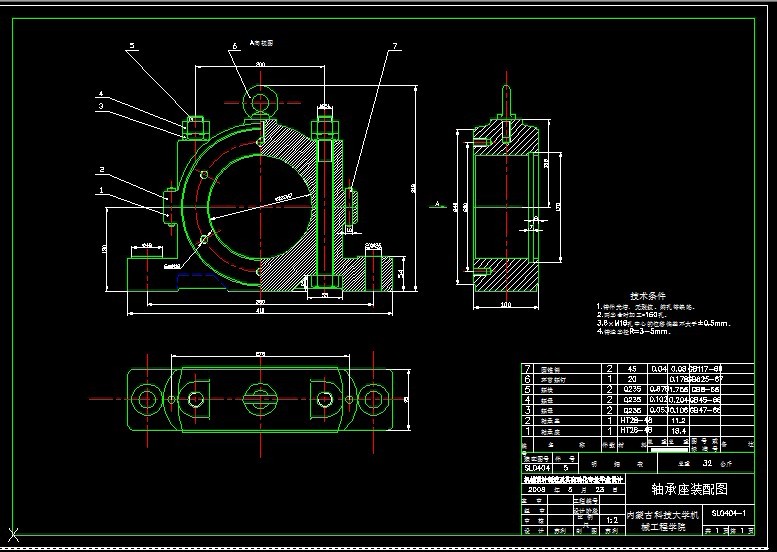
Task: Select the lifting eye ring in front view
Action: coord(260,103)
